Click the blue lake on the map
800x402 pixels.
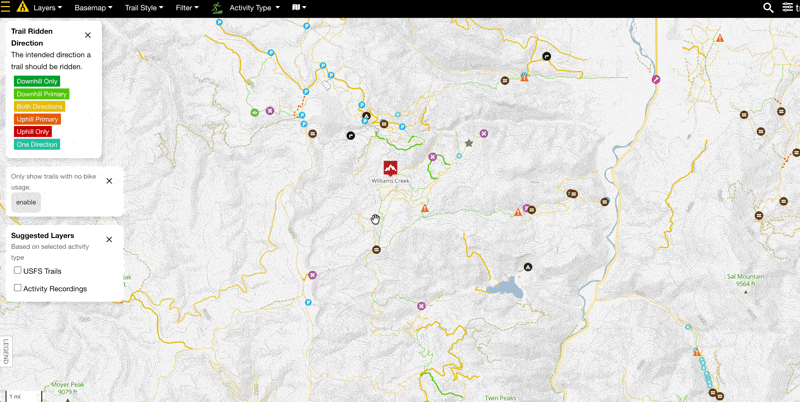tap(504, 289)
